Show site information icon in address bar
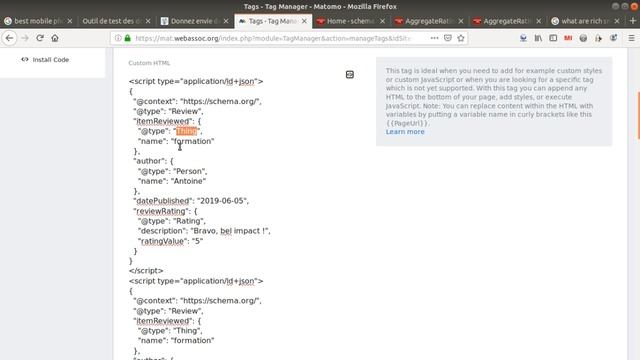Image resolution: width=640 pixels, height=360 pixels. click(x=118, y=38)
